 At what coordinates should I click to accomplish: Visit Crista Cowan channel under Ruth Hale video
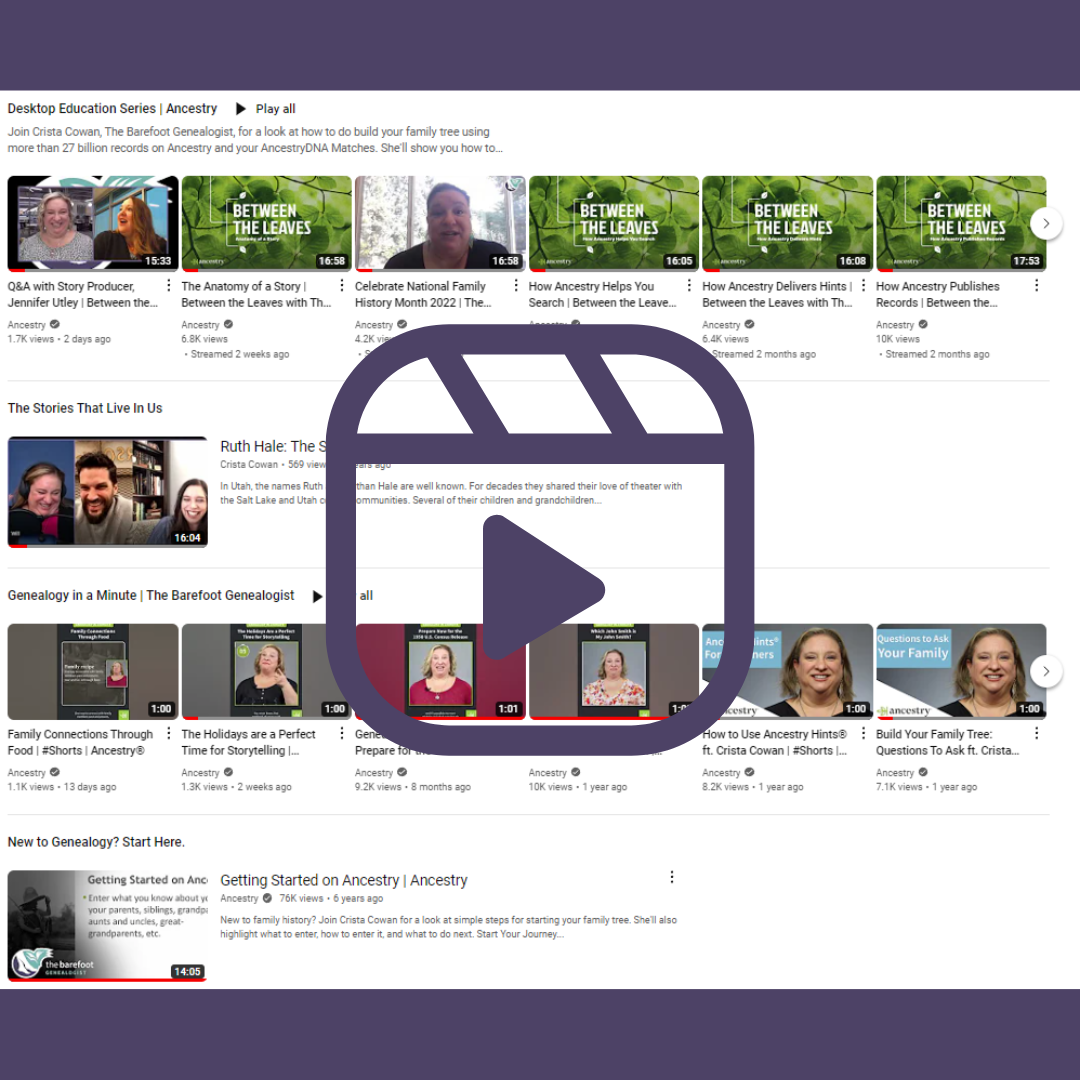tap(249, 464)
